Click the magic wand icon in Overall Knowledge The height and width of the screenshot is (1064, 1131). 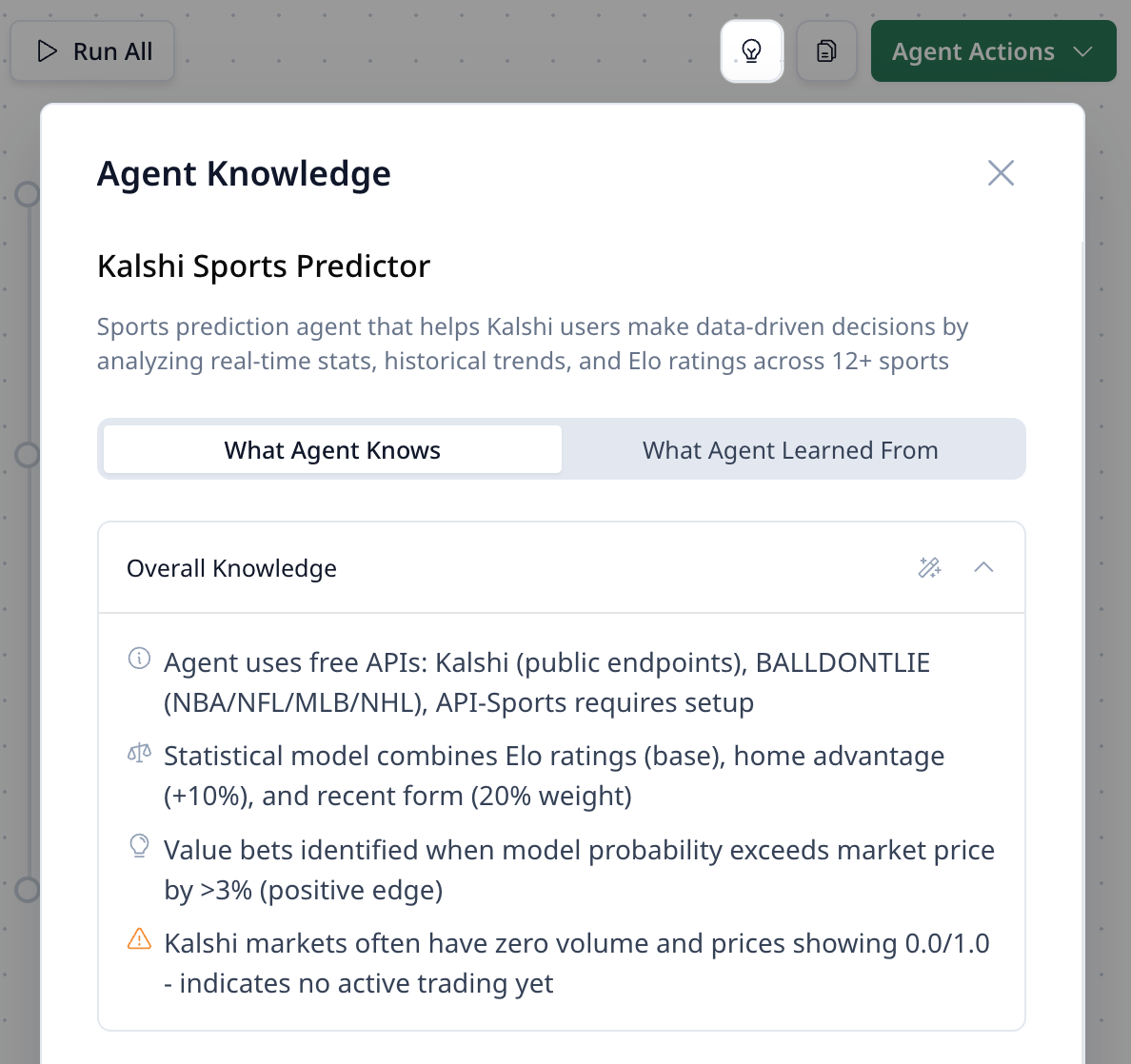pyautogui.click(x=929, y=568)
